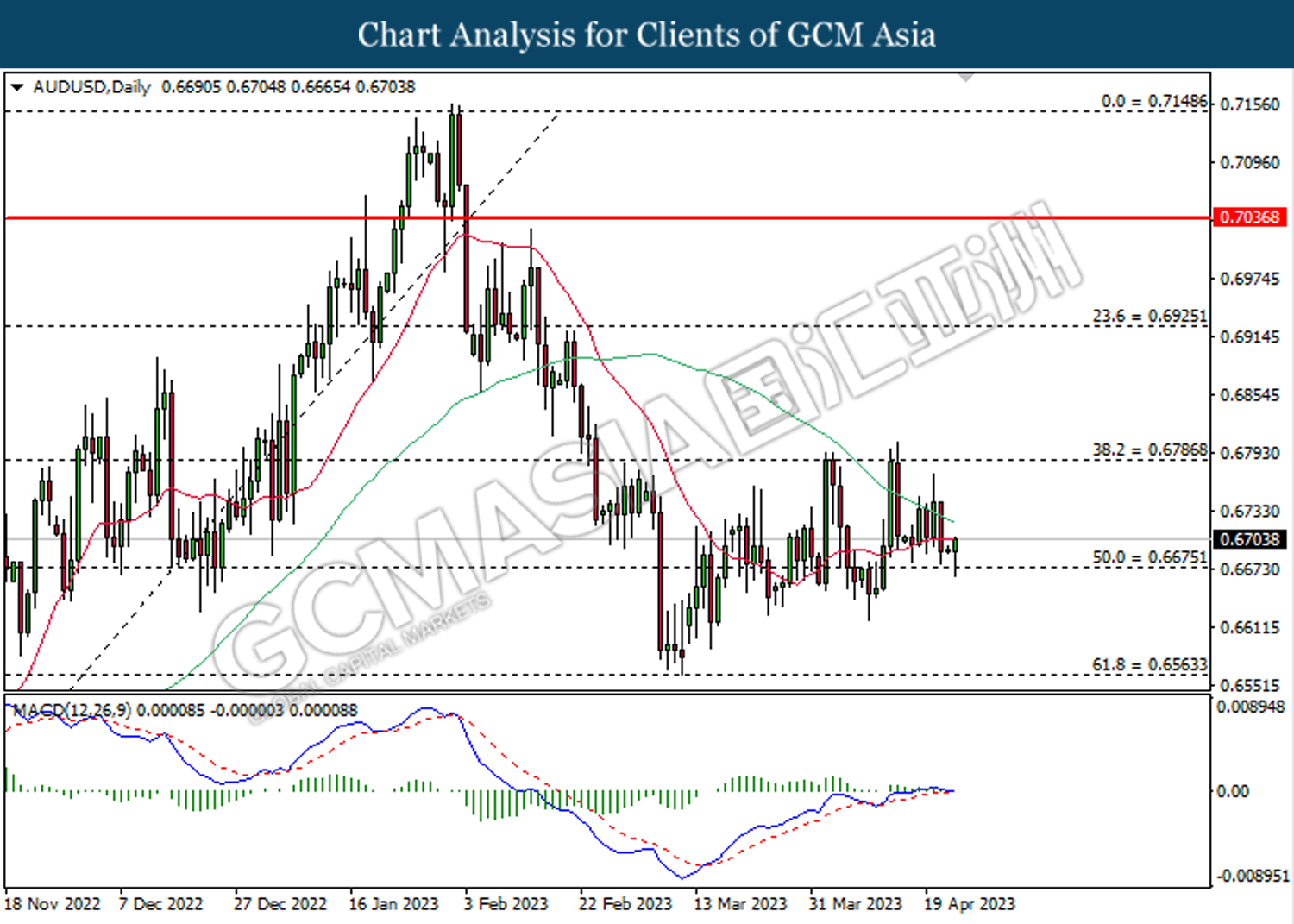Click the black 0.67038 current price tag
This screenshot has height=924, width=1294.
(1248, 539)
